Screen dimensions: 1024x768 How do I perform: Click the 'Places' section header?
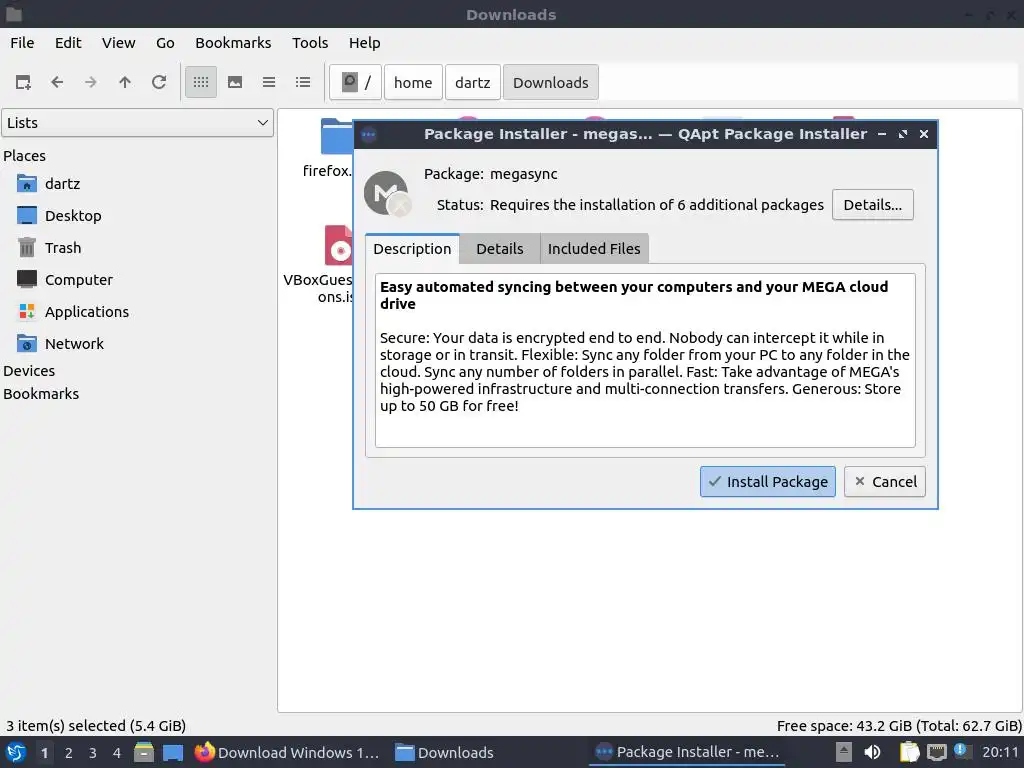tap(25, 156)
